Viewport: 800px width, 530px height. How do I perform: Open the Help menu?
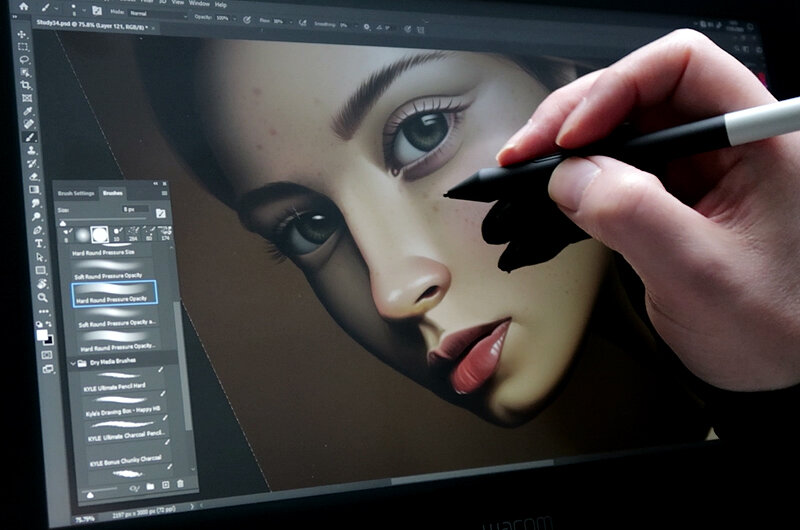pos(220,4)
